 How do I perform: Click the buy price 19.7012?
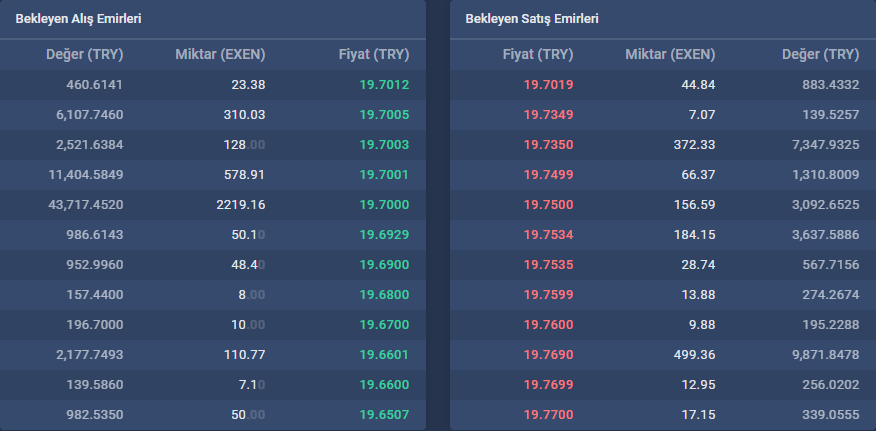click(x=384, y=85)
